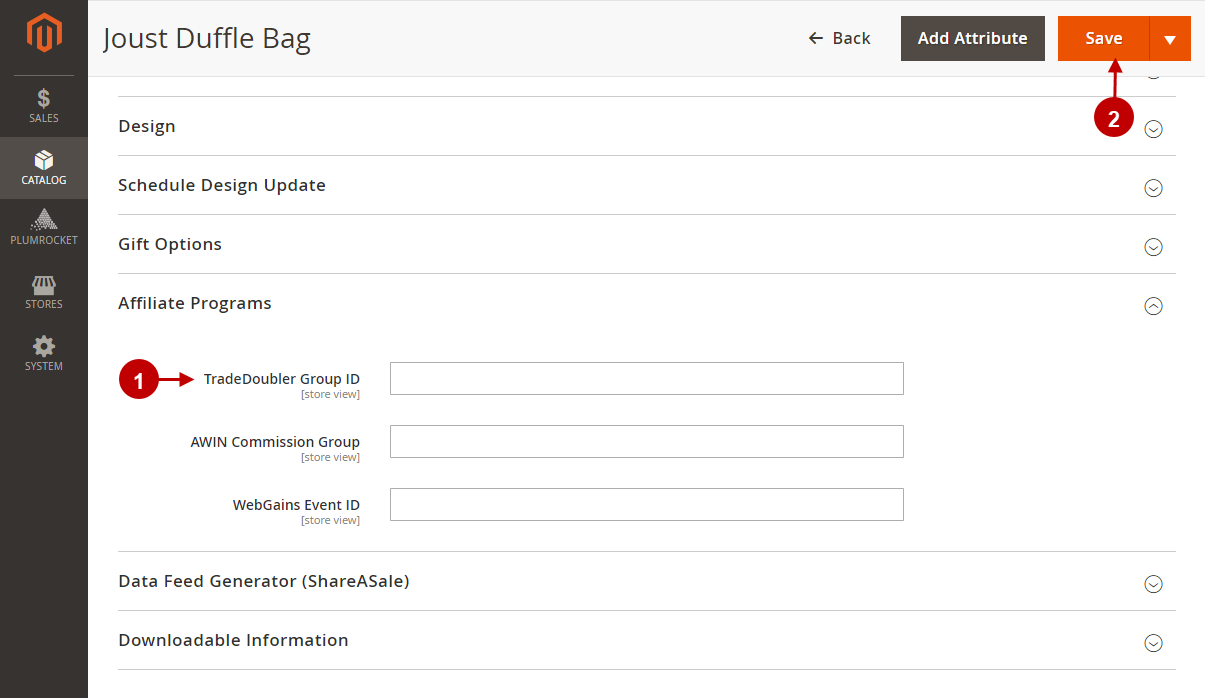Click the Design section title
This screenshot has height=698, width=1206.
147,126
